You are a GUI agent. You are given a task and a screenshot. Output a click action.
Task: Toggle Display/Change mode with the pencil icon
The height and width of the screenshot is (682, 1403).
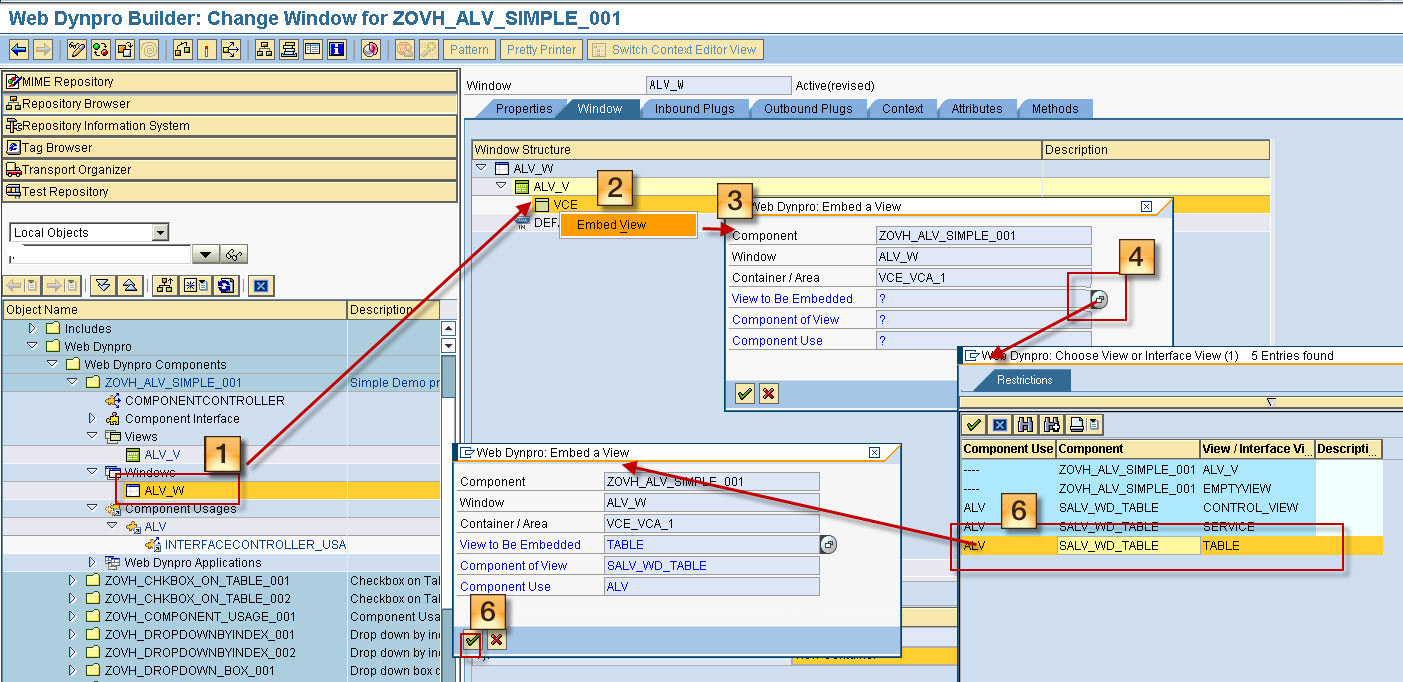click(77, 48)
